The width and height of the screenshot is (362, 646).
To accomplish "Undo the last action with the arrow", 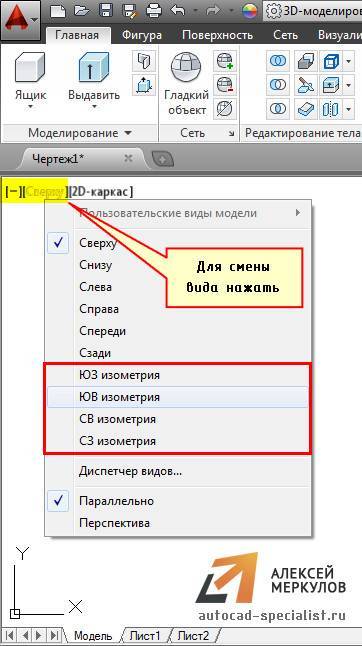I will coord(178,11).
